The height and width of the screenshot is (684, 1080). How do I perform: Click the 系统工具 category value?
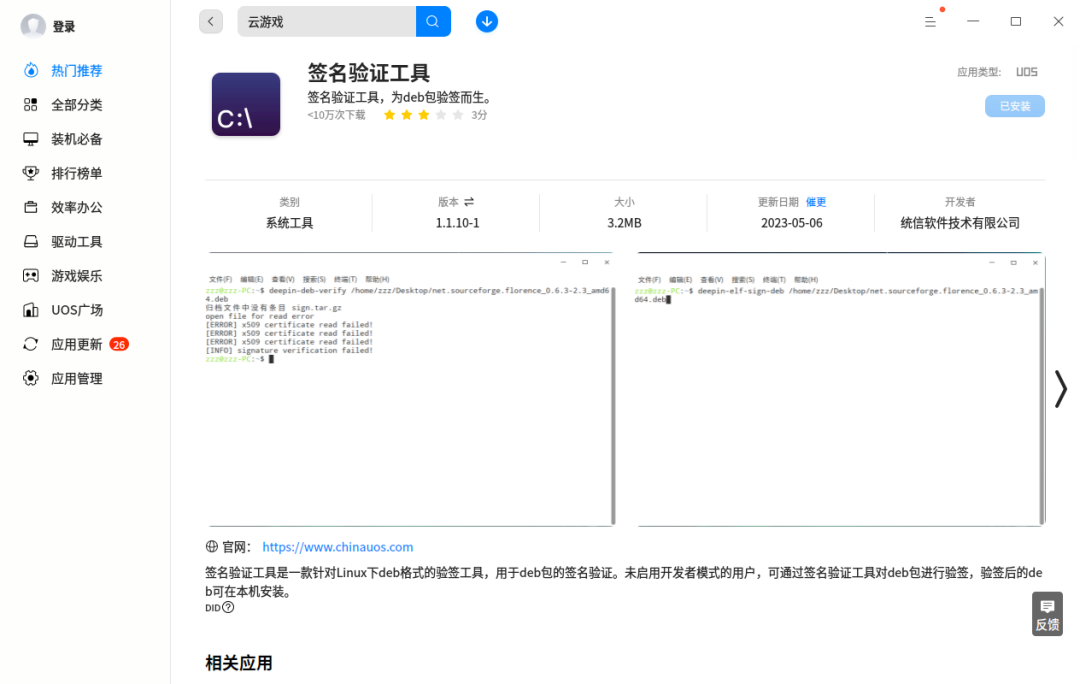pyautogui.click(x=289, y=223)
